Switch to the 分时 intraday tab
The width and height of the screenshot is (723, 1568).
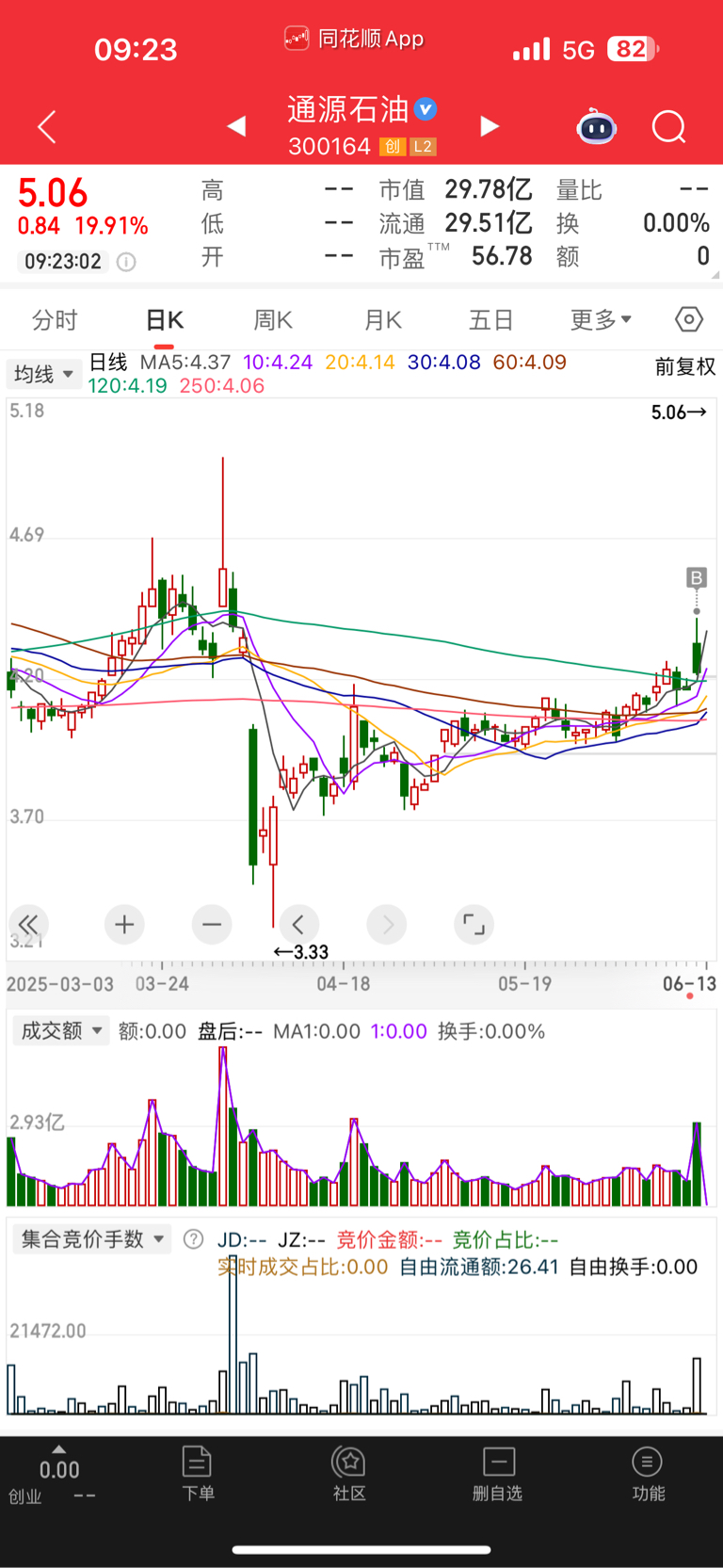tap(55, 320)
